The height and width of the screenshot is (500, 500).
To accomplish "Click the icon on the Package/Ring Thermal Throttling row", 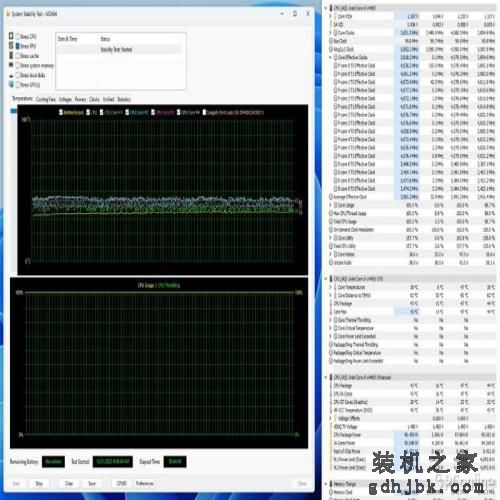I will pyautogui.click(x=331, y=344).
